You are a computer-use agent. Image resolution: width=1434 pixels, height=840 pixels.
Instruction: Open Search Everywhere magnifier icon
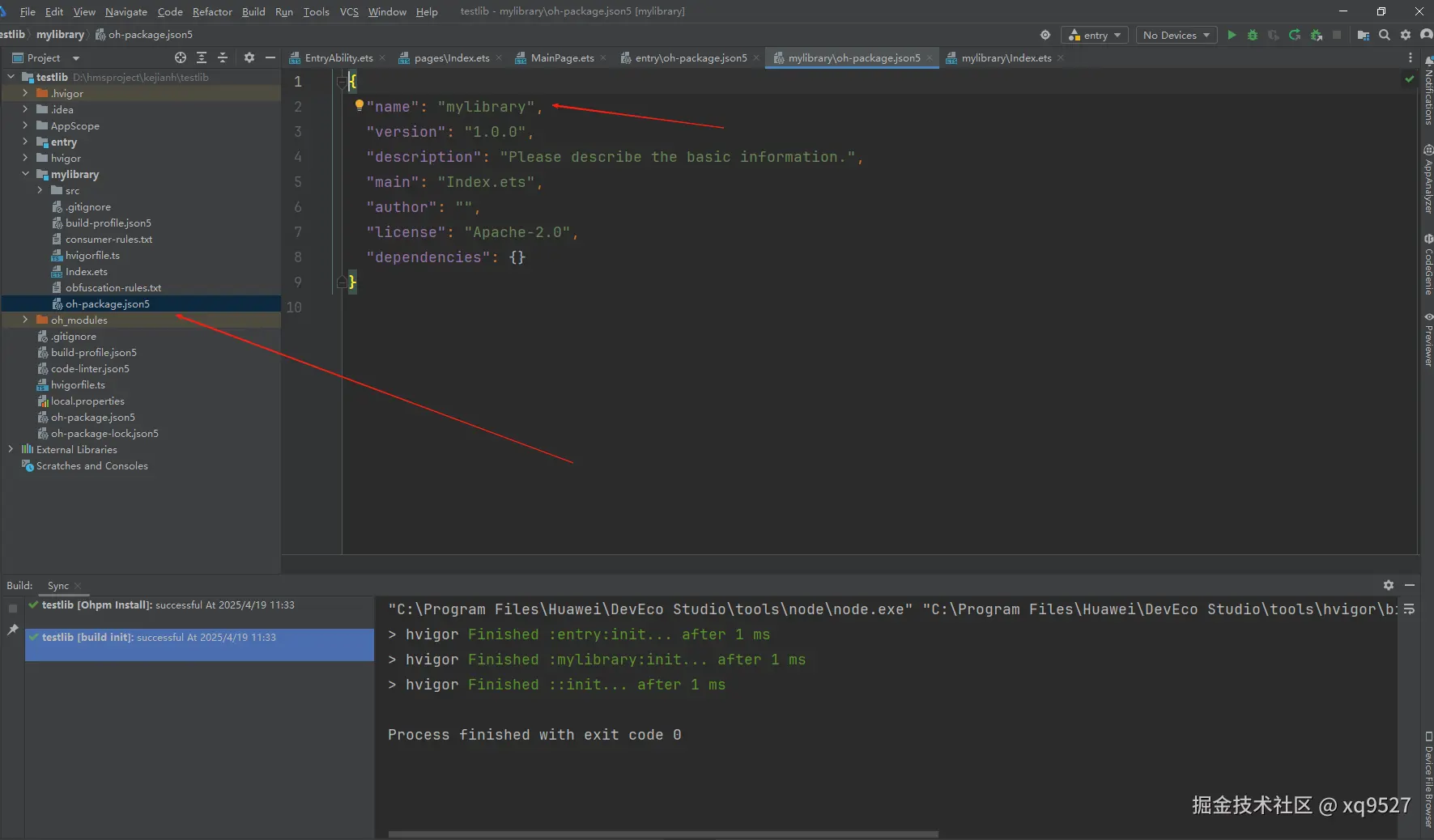(x=1385, y=35)
